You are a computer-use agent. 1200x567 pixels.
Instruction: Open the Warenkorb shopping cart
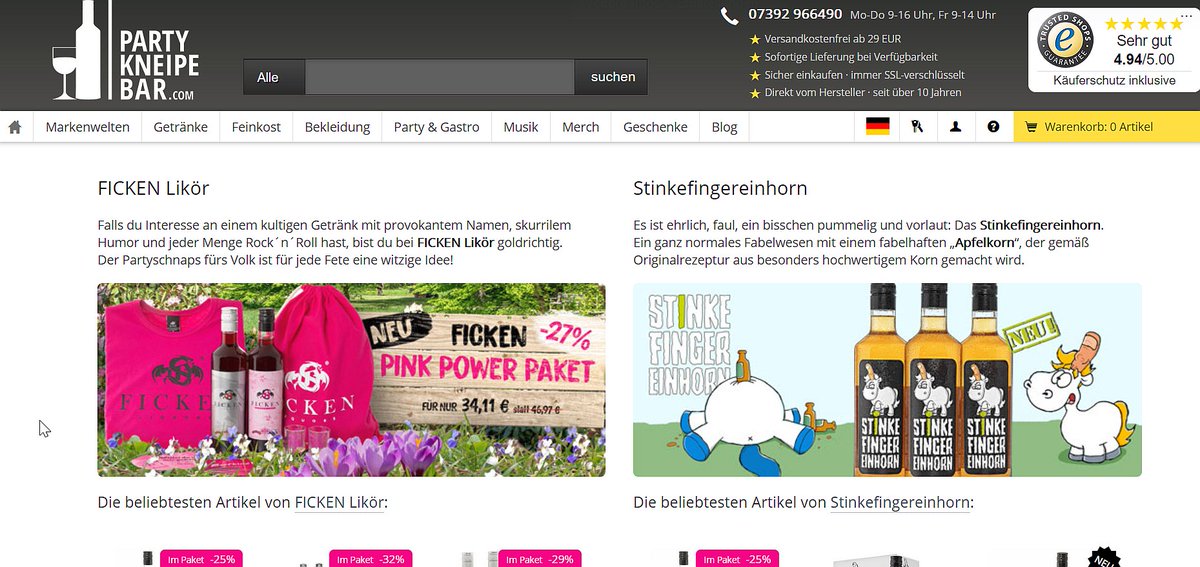[x=1106, y=127]
